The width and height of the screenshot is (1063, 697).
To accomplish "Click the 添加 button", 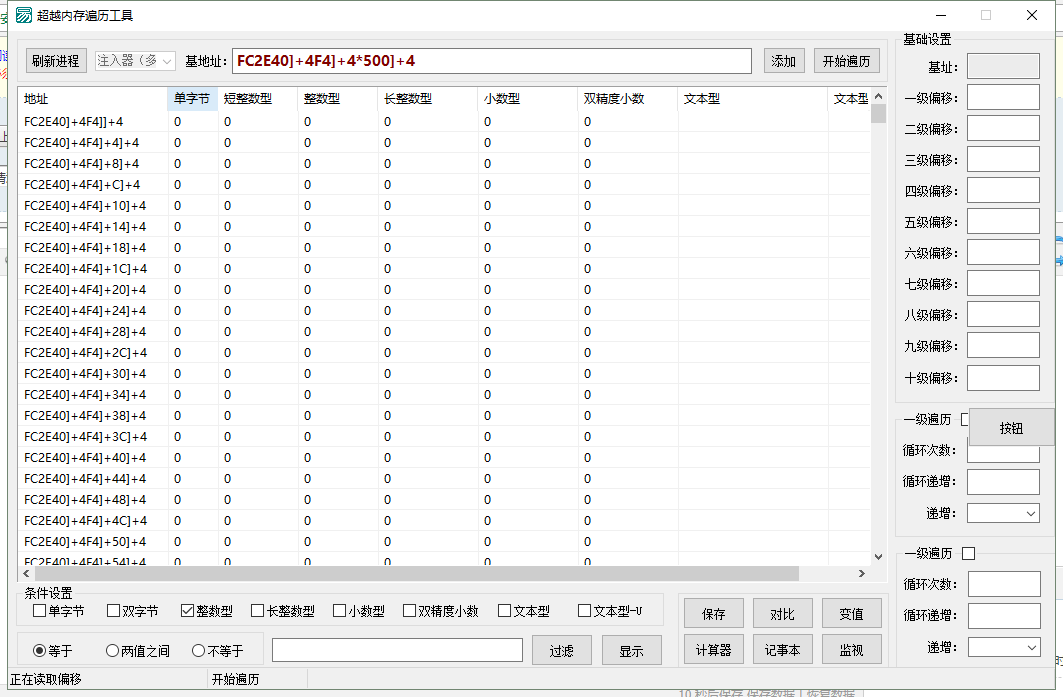I will [x=784, y=61].
